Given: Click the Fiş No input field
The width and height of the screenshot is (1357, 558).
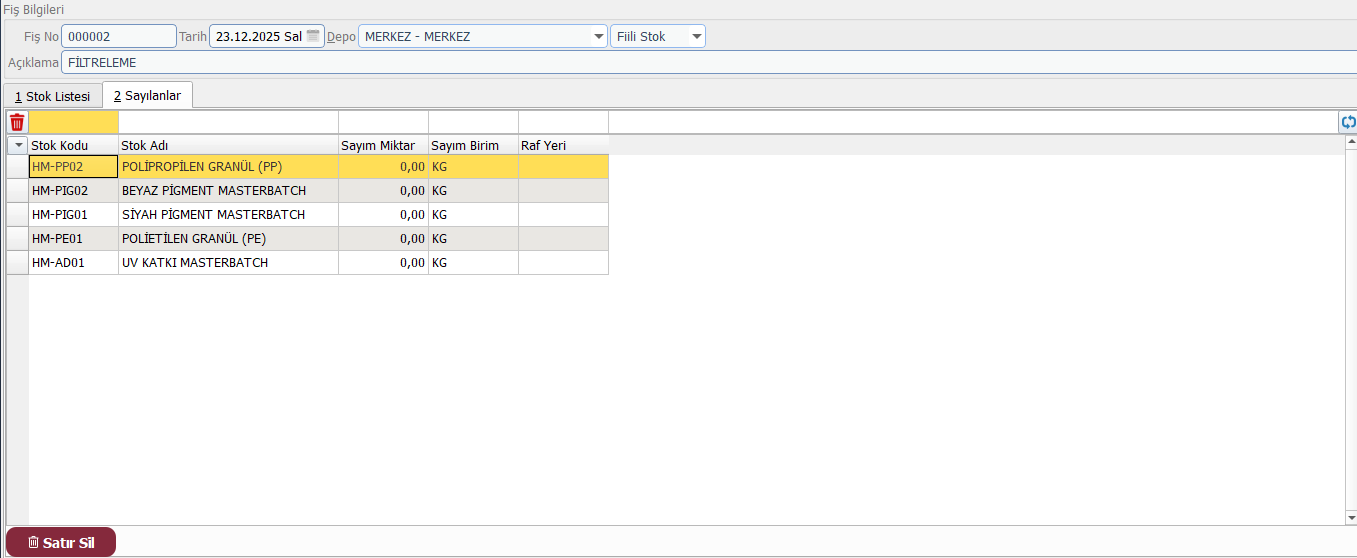Looking at the screenshot, I should point(118,37).
